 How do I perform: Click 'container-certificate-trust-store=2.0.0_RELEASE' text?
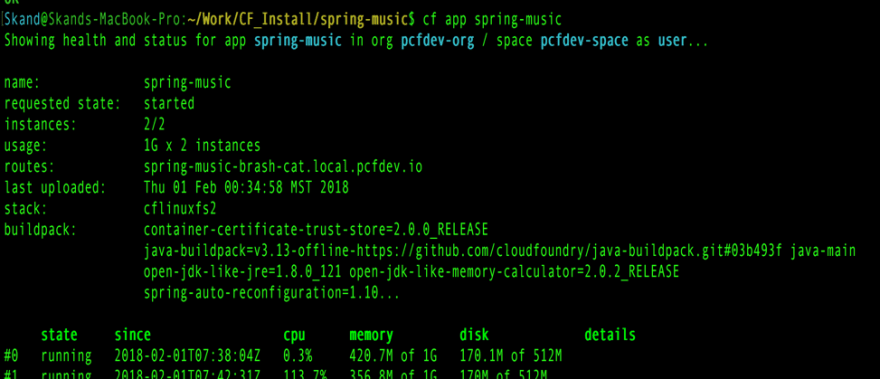tap(315, 230)
